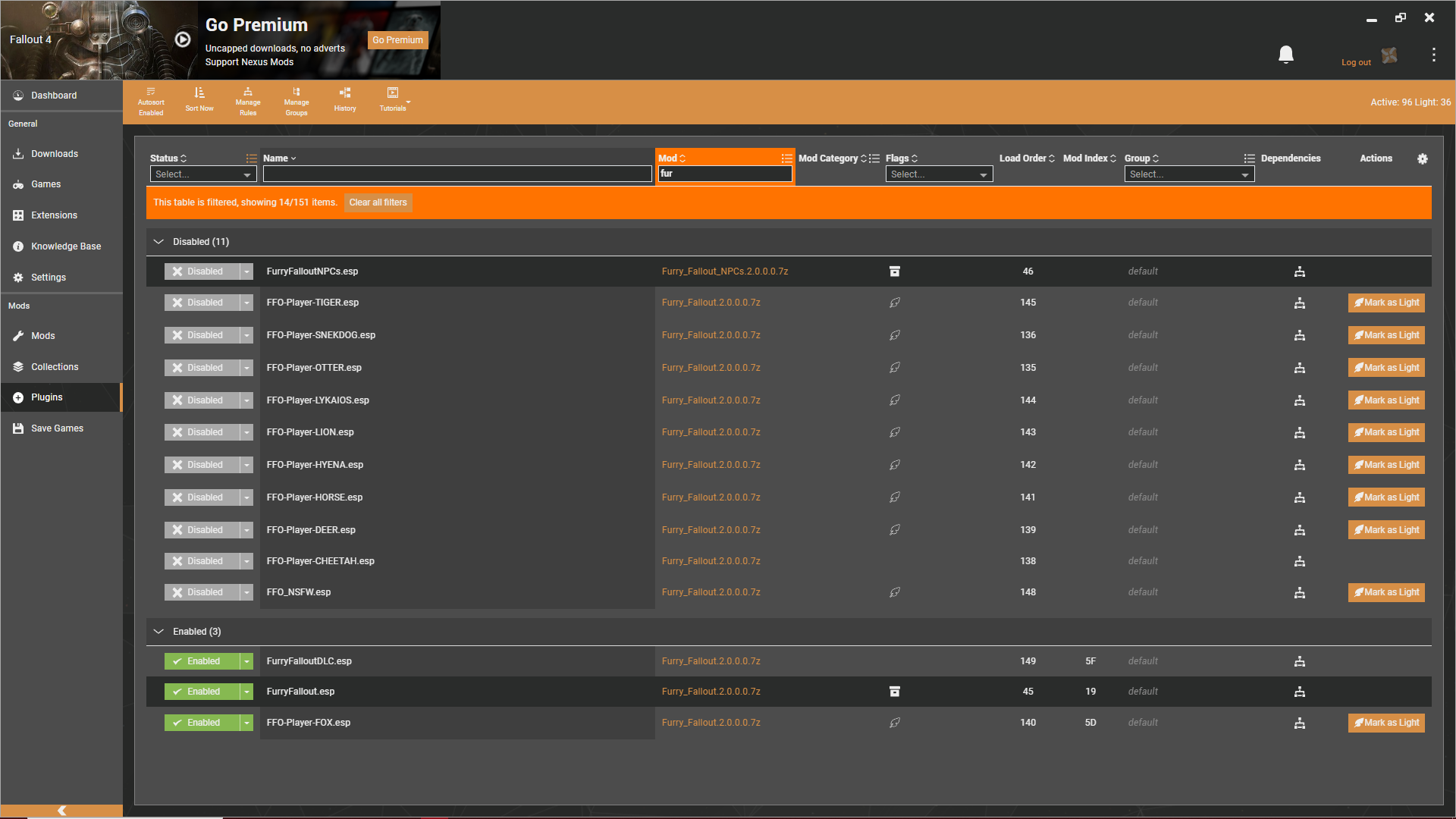Click feather flag icon for FFO-Player-SNEKDOG.esp

[x=895, y=335]
